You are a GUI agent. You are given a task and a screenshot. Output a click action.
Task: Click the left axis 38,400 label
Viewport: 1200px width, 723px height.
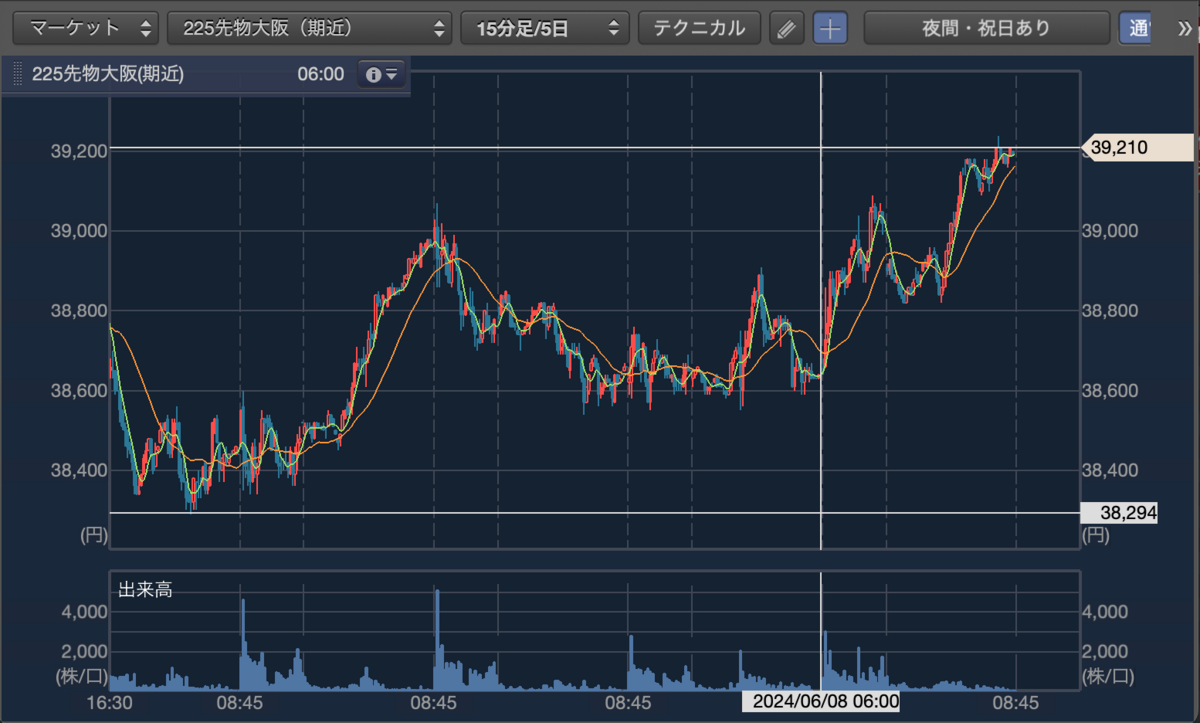pyautogui.click(x=78, y=470)
